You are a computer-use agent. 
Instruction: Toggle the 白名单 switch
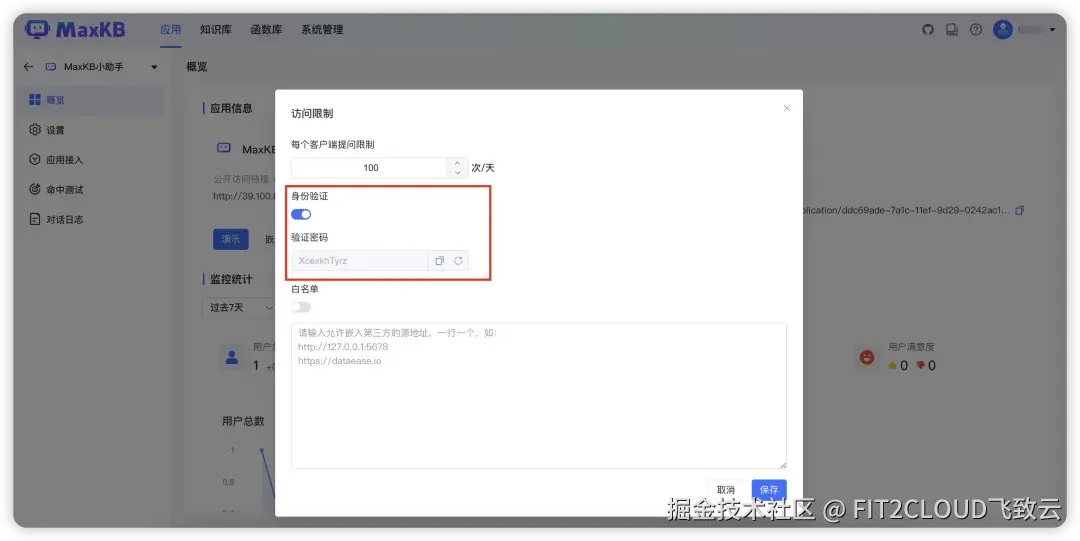pyautogui.click(x=301, y=307)
